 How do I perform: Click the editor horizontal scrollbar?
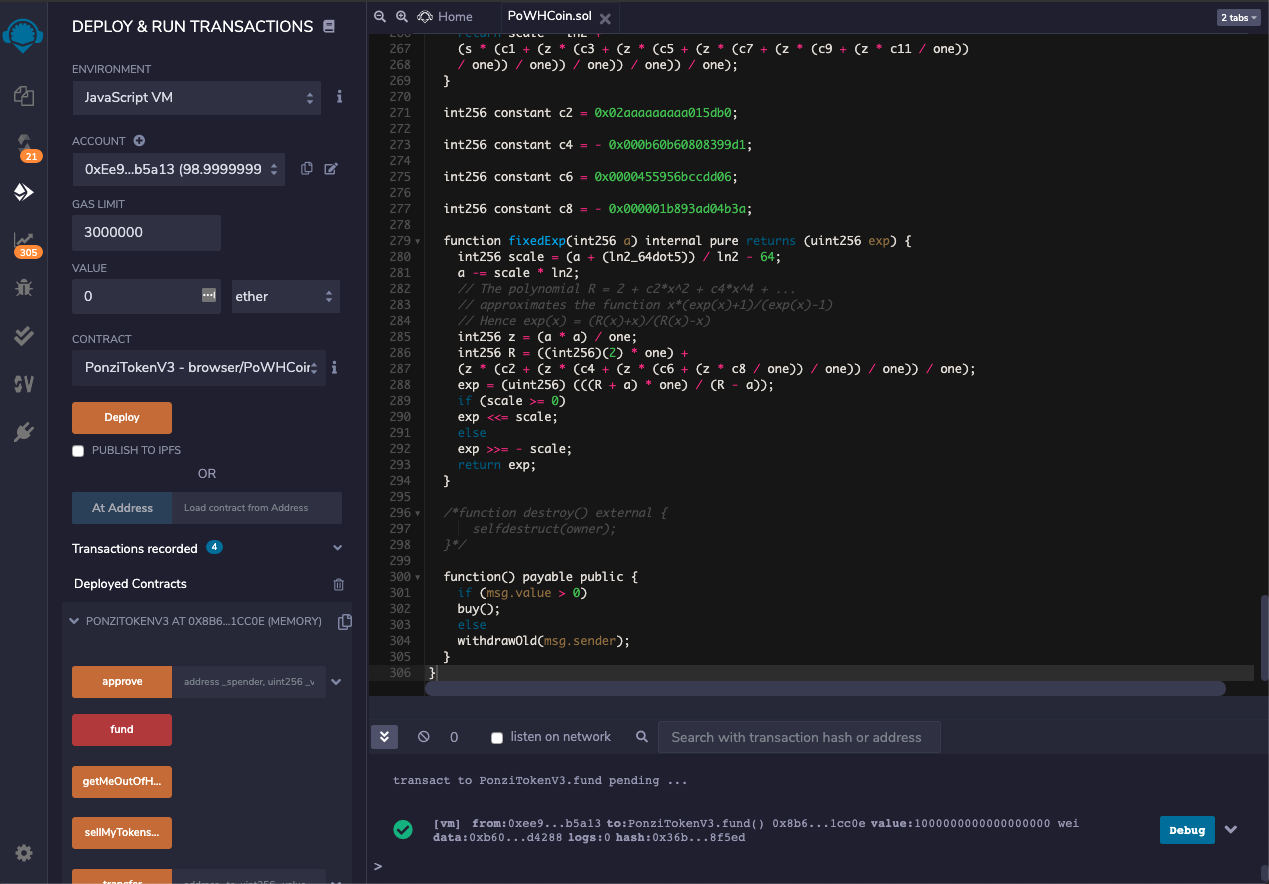point(825,688)
